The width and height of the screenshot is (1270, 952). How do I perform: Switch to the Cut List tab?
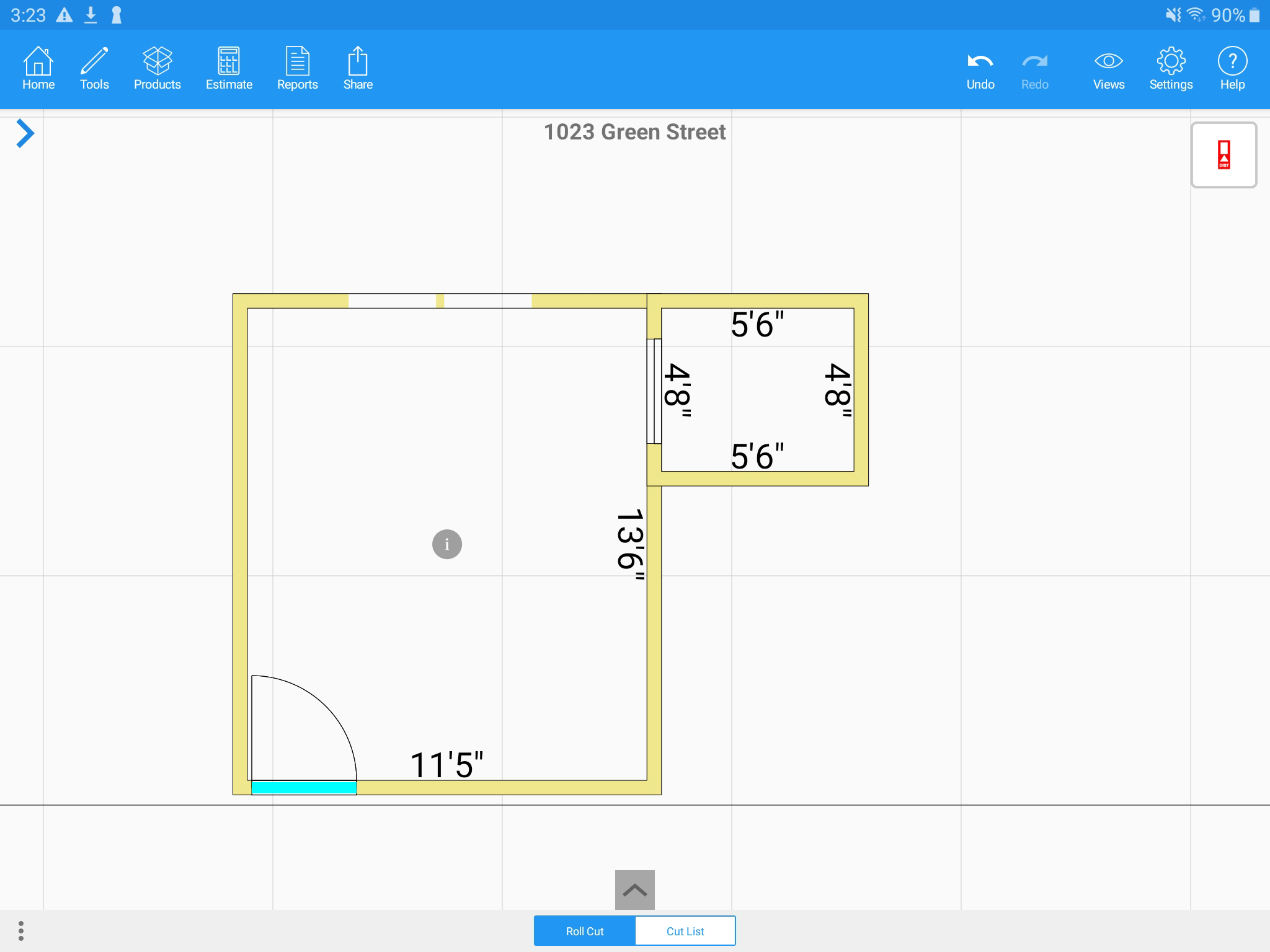coord(685,931)
